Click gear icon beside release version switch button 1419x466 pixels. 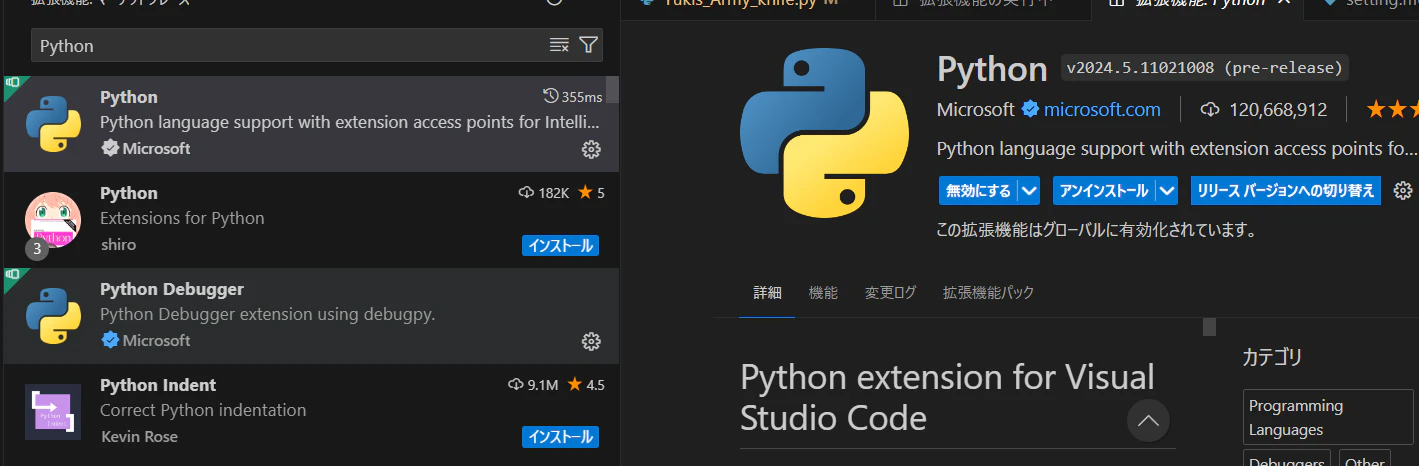[x=1403, y=190]
